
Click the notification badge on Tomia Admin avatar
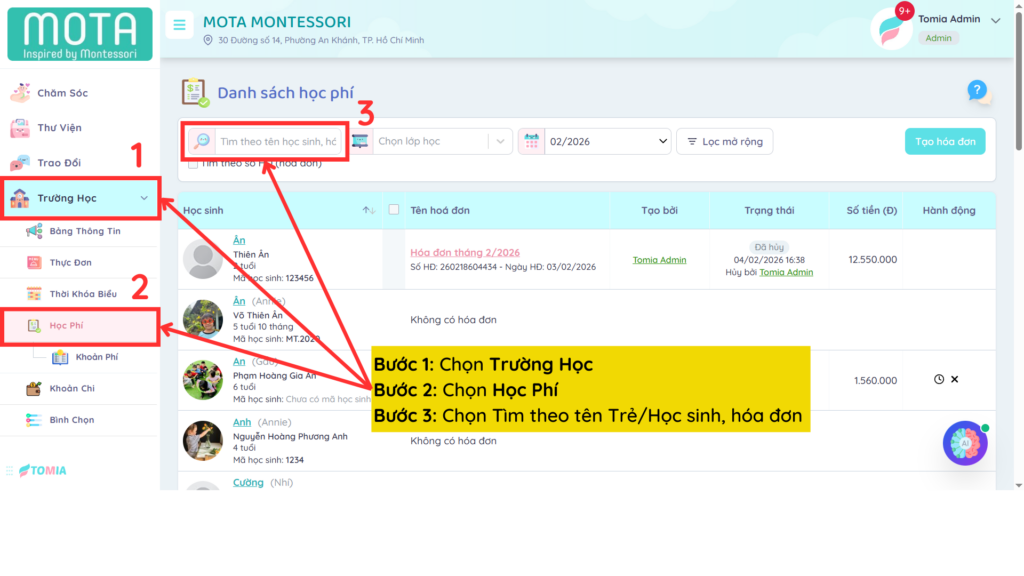(x=905, y=11)
